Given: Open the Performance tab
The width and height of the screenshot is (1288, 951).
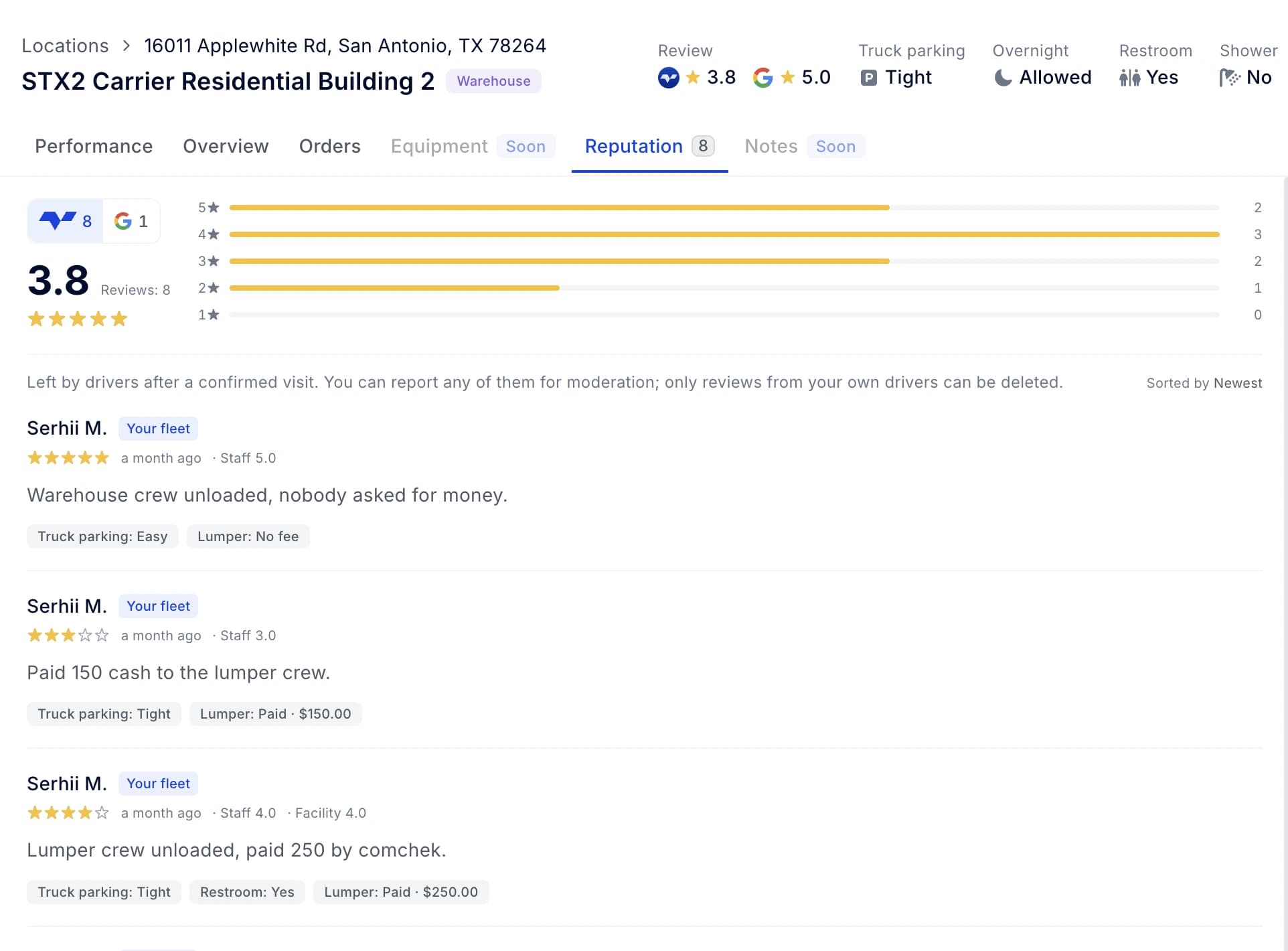Looking at the screenshot, I should point(94,146).
